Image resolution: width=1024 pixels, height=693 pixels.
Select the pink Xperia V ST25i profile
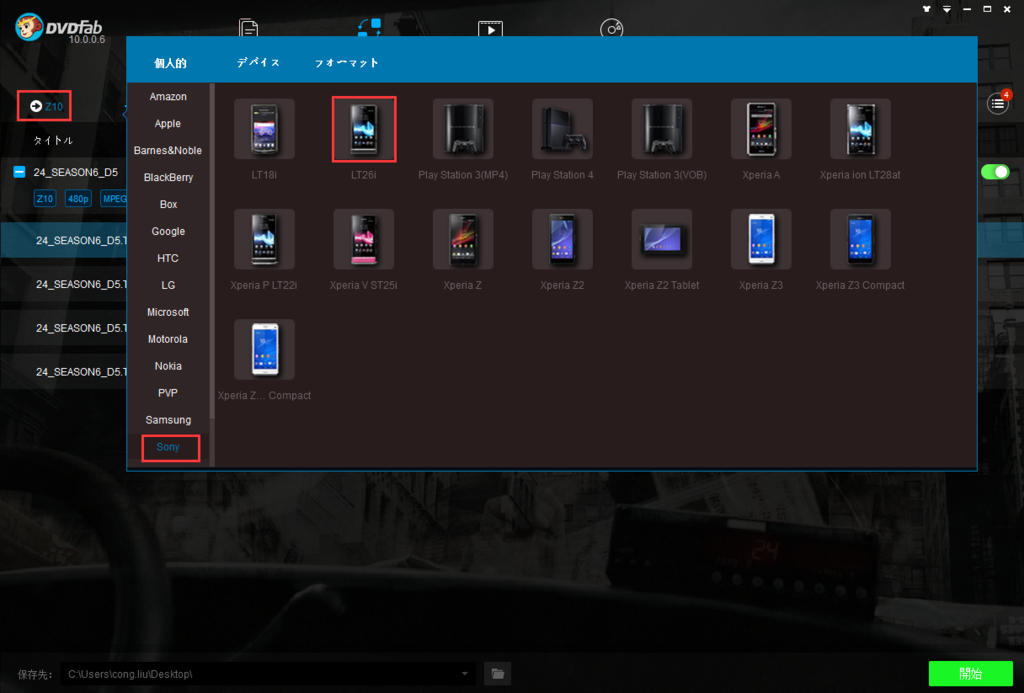tap(364, 240)
